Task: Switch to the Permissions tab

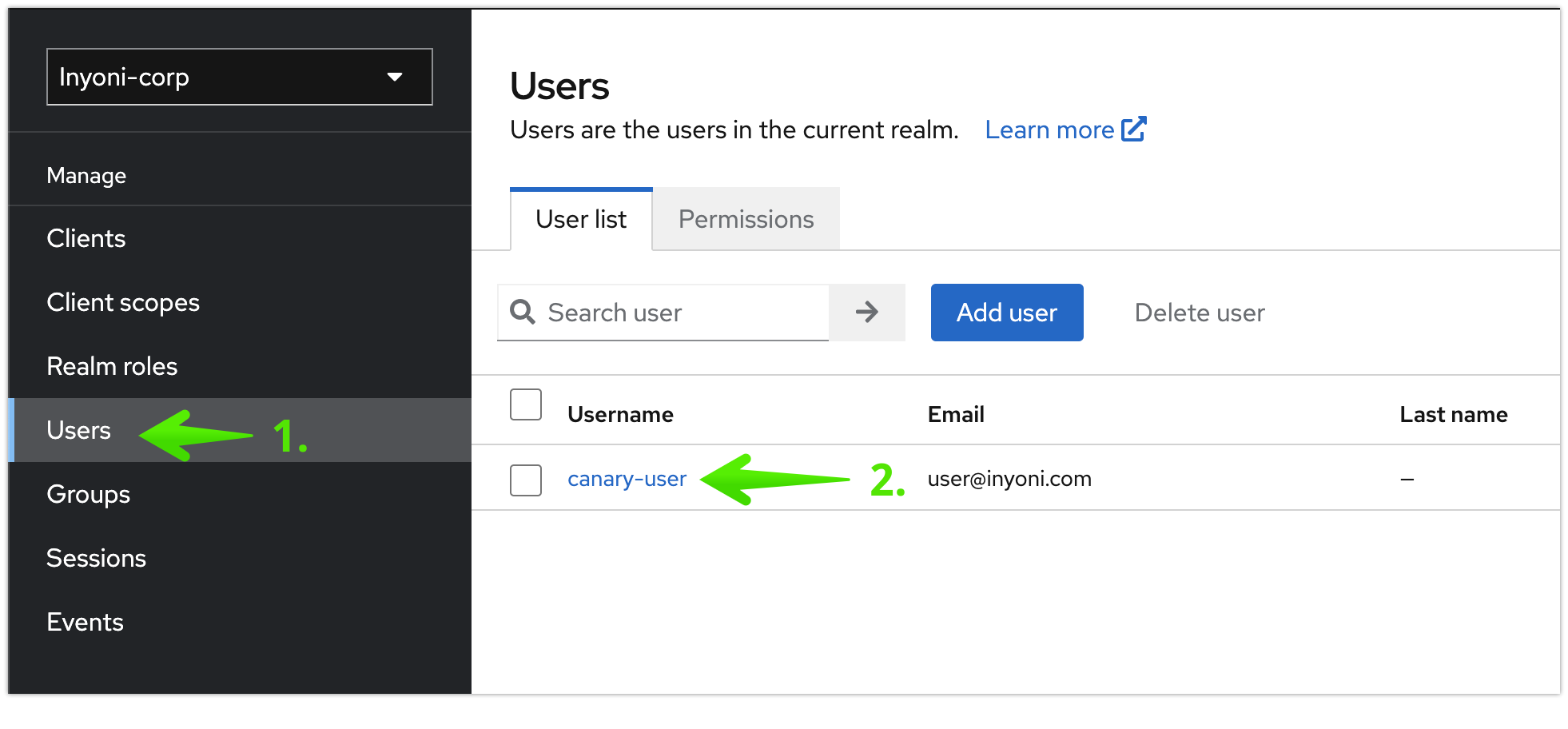Action: tap(746, 219)
